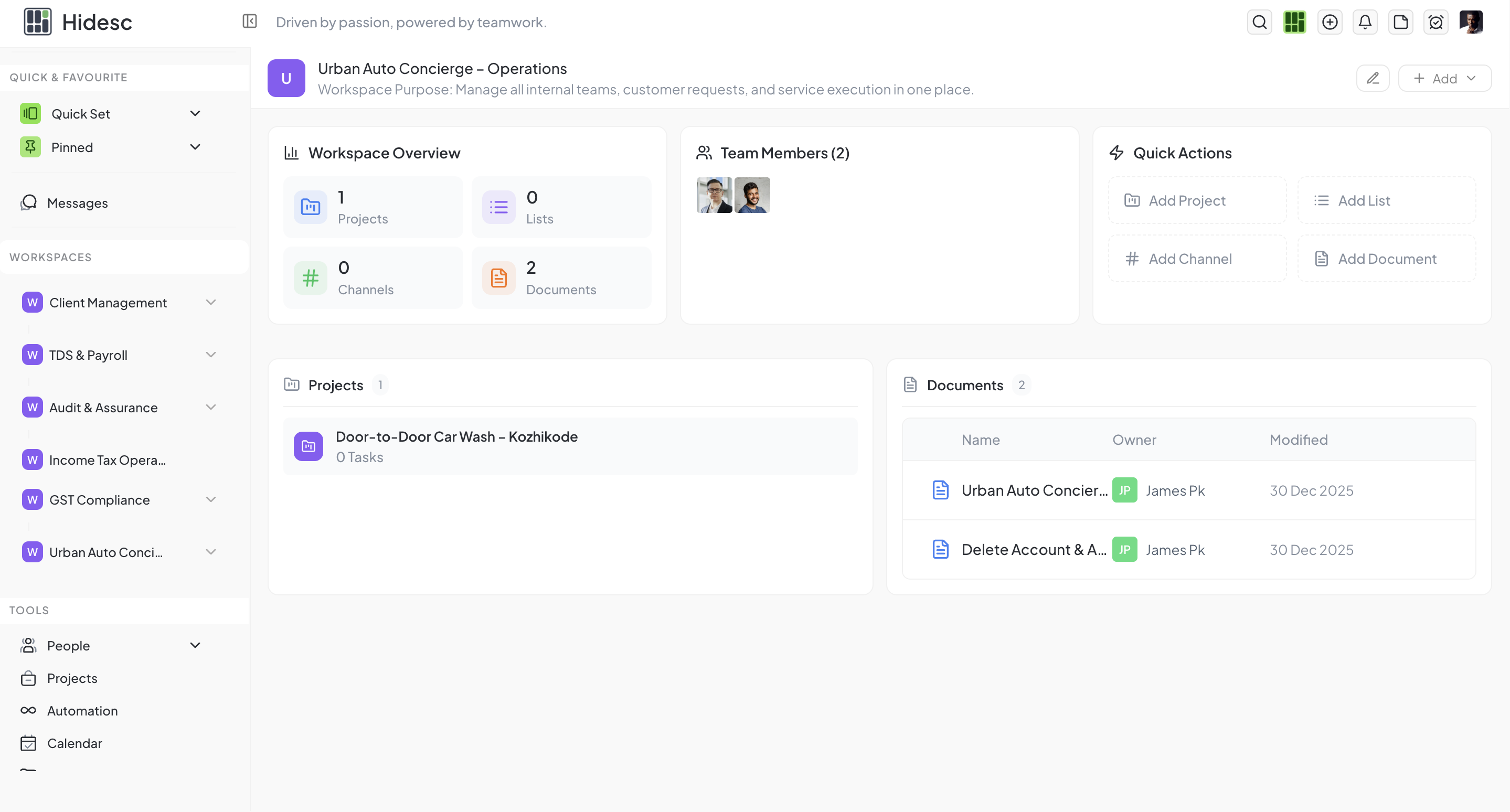Expand the People tools menu
Image resolution: width=1510 pixels, height=812 pixels.
coord(195,646)
